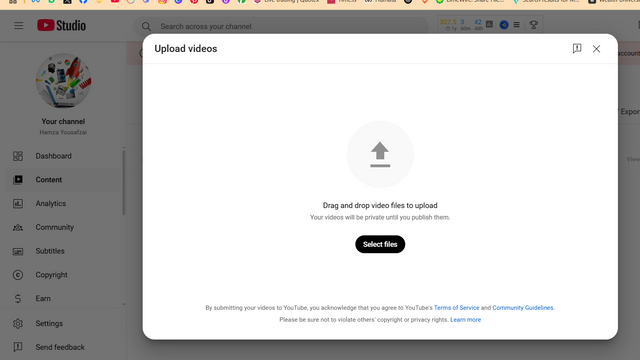Viewport: 640px width, 360px height.
Task: Click the sidebar scrollbar
Action: click(x=124, y=182)
